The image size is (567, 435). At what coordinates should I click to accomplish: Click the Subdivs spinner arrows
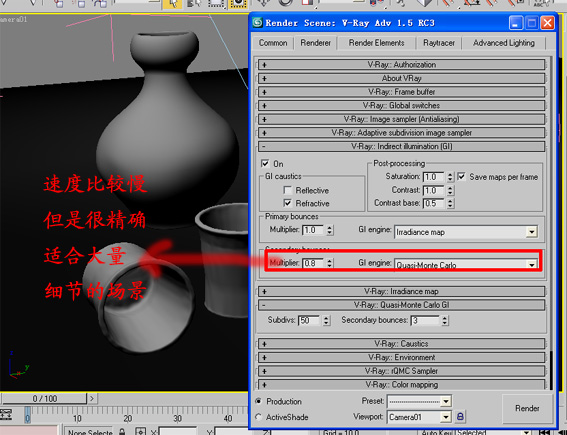coord(326,320)
